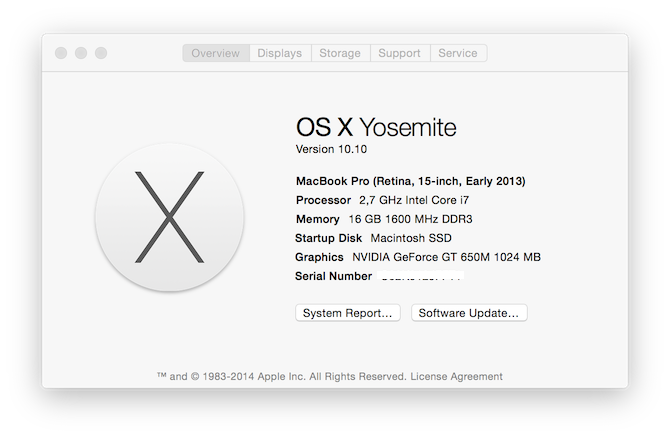Click the Software Update... button
Viewport: 670px width, 438px height.
[469, 313]
